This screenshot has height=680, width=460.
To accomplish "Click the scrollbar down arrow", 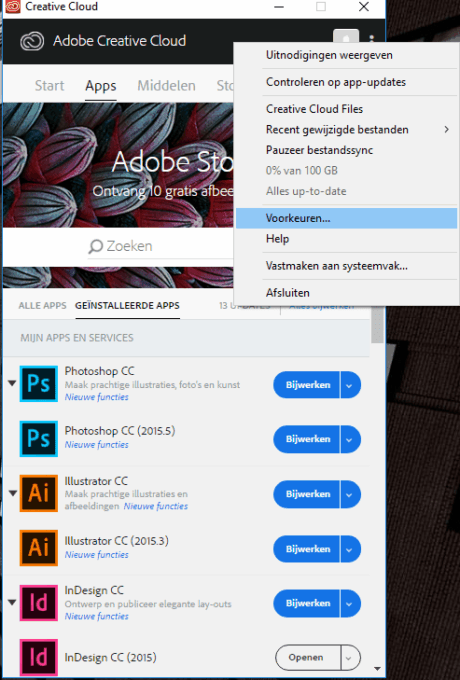I will coord(377,669).
